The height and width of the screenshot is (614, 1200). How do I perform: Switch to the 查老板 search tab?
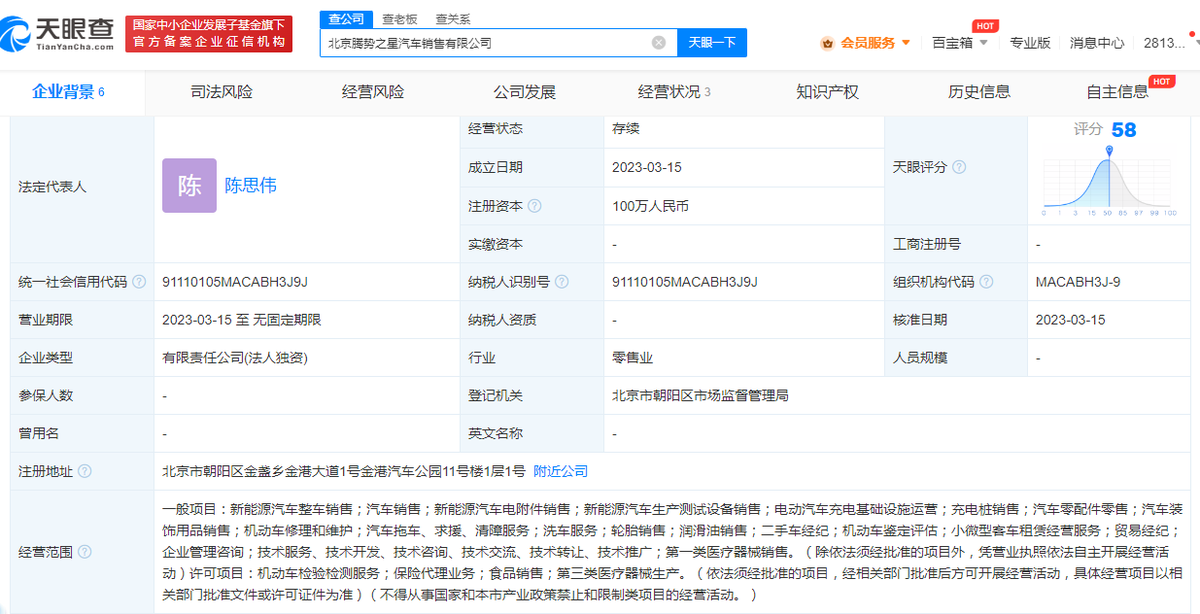click(400, 19)
